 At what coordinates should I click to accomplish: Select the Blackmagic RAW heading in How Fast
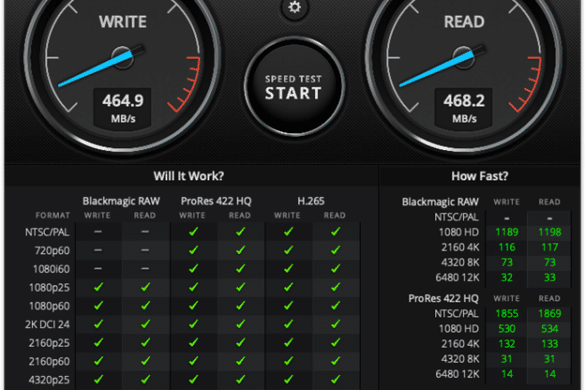(x=440, y=202)
